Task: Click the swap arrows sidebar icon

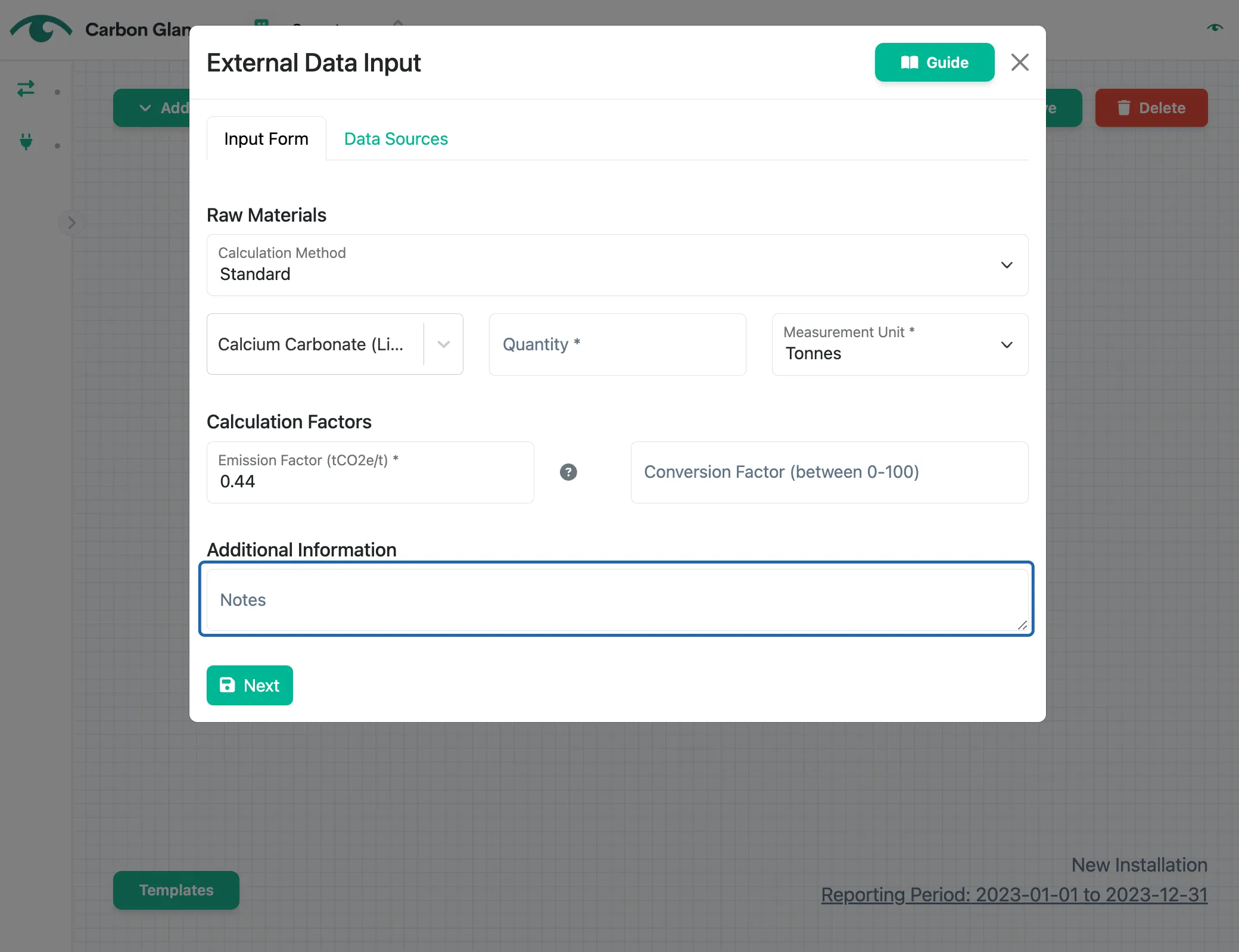Action: [26, 89]
